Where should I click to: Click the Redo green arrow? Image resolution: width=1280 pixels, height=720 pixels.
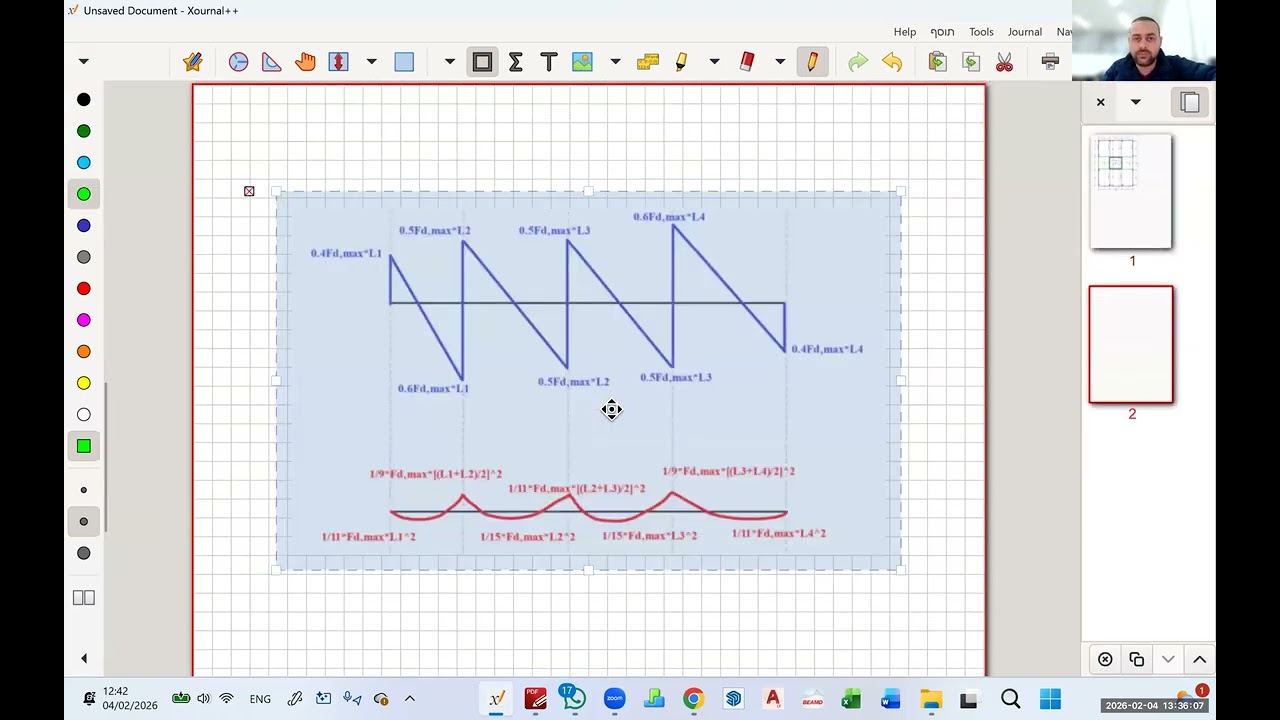pos(858,62)
